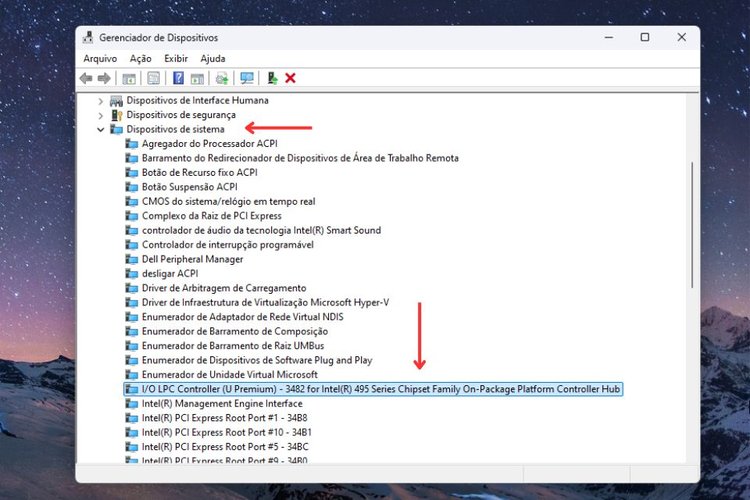Image resolution: width=750 pixels, height=500 pixels.
Task: Click the key icon of Dispositivos de segurança
Action: pos(117,115)
